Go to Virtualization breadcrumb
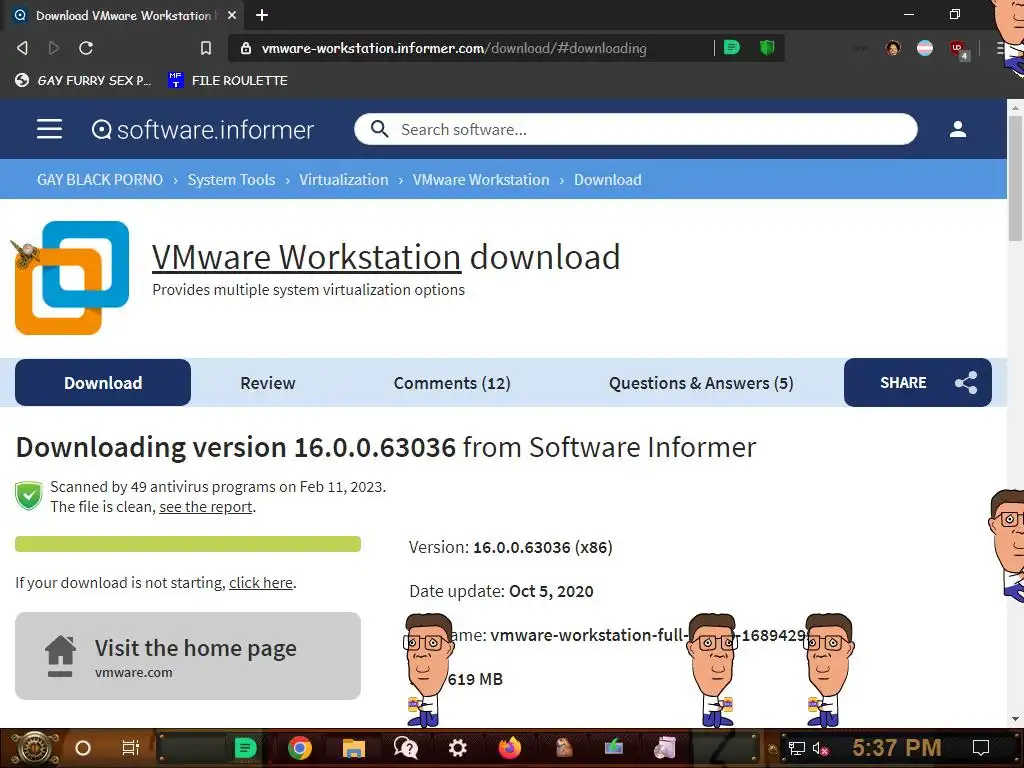The width and height of the screenshot is (1024, 768). [x=344, y=180]
